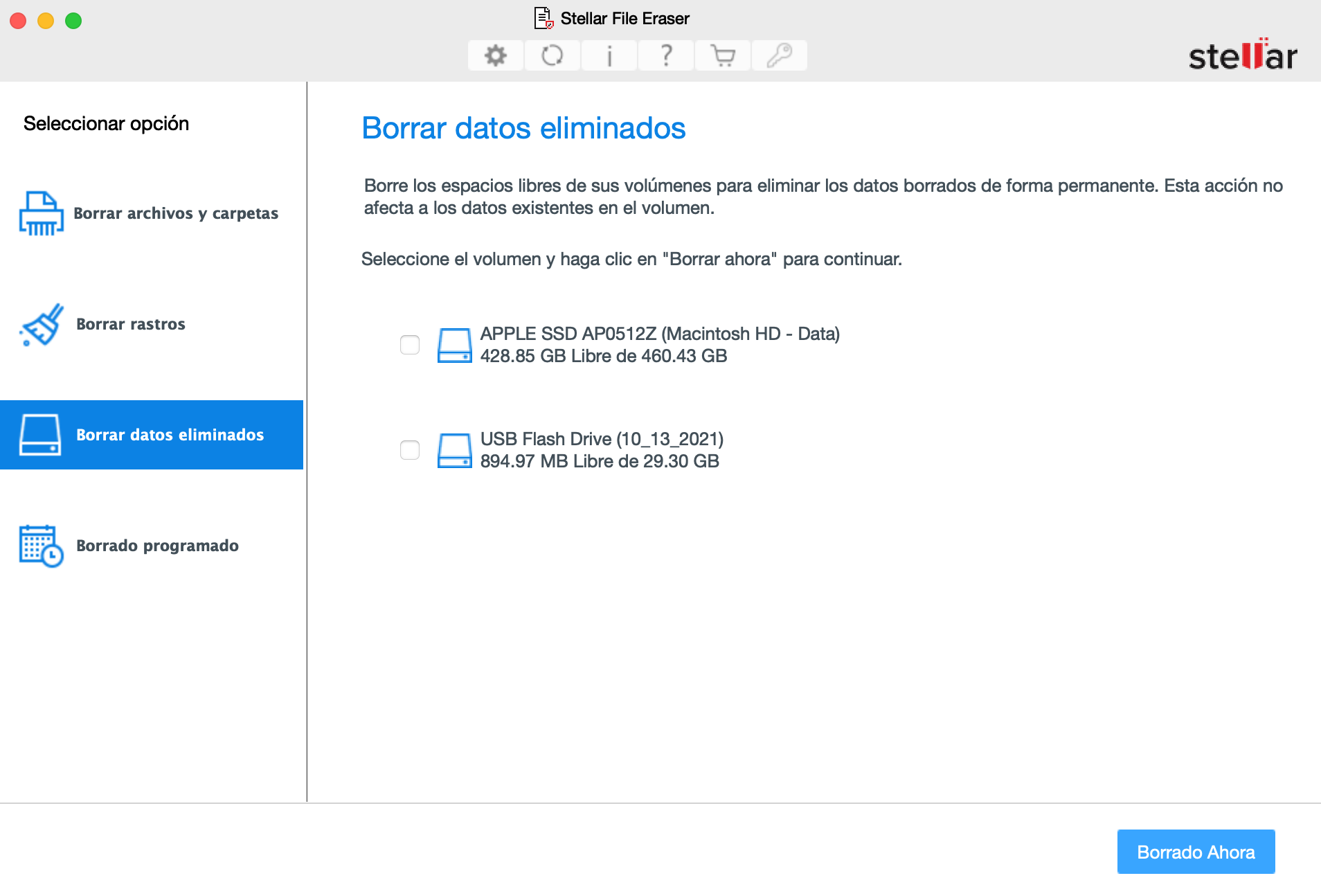Screen dimensions: 1321x896
Task: Close the window with red button
Action: 18,21
